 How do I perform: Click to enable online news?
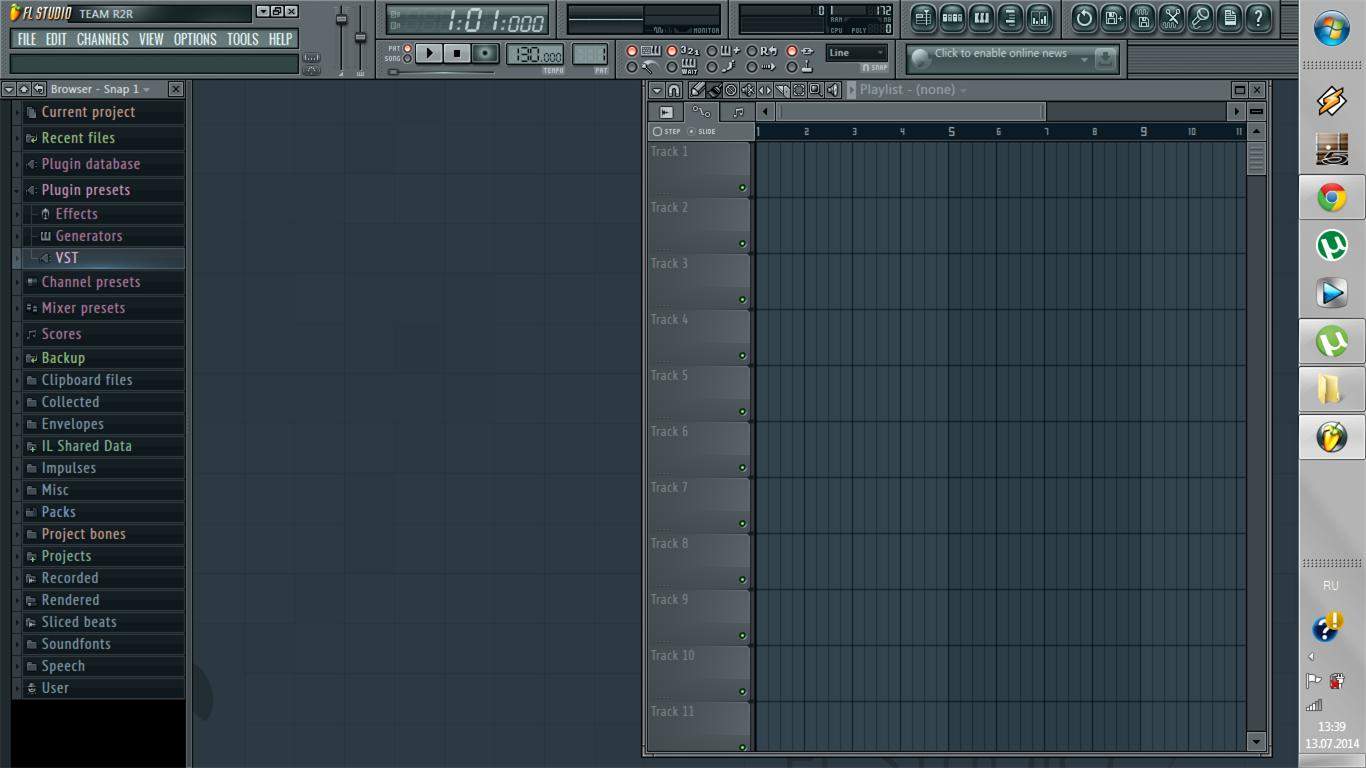(x=1000, y=54)
